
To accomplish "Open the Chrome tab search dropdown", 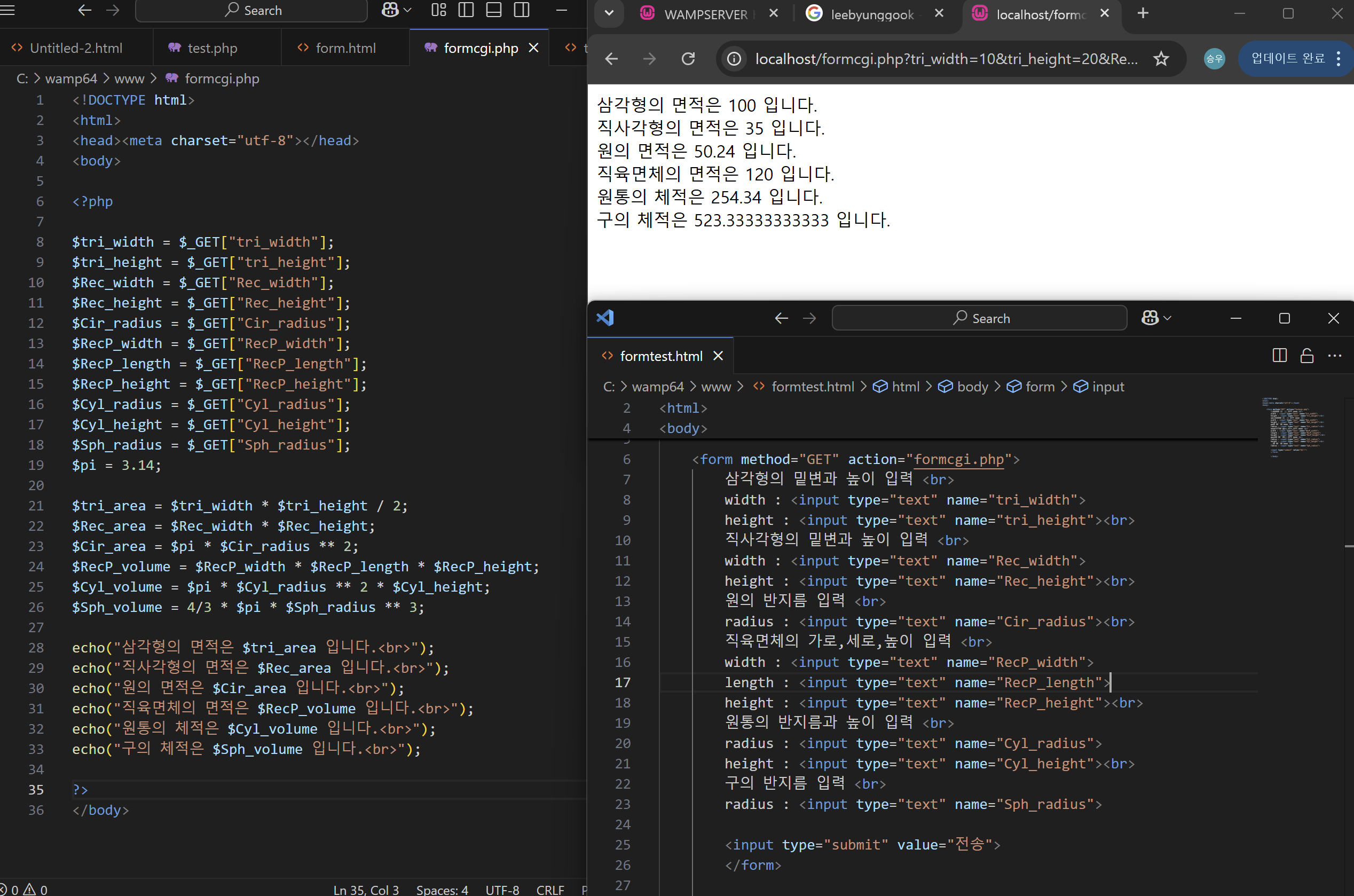I will click(609, 13).
